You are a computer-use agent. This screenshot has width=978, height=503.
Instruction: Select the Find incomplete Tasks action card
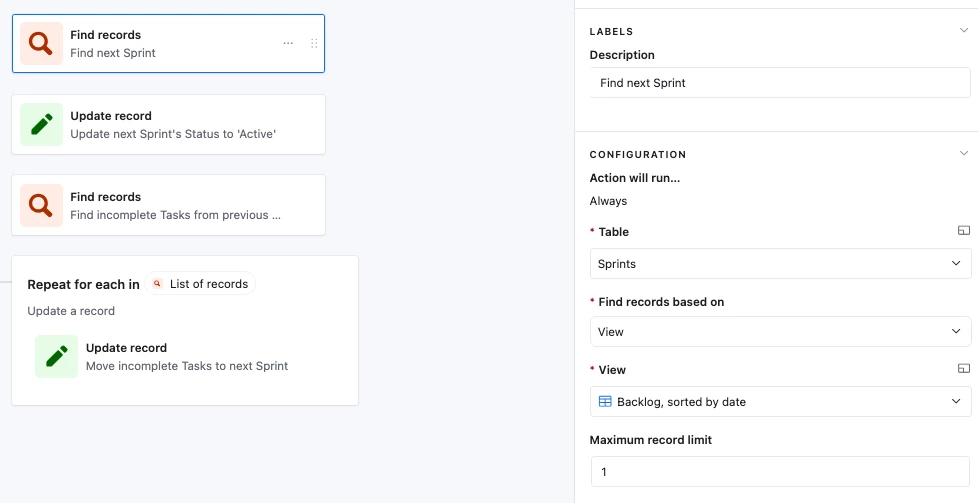168,205
